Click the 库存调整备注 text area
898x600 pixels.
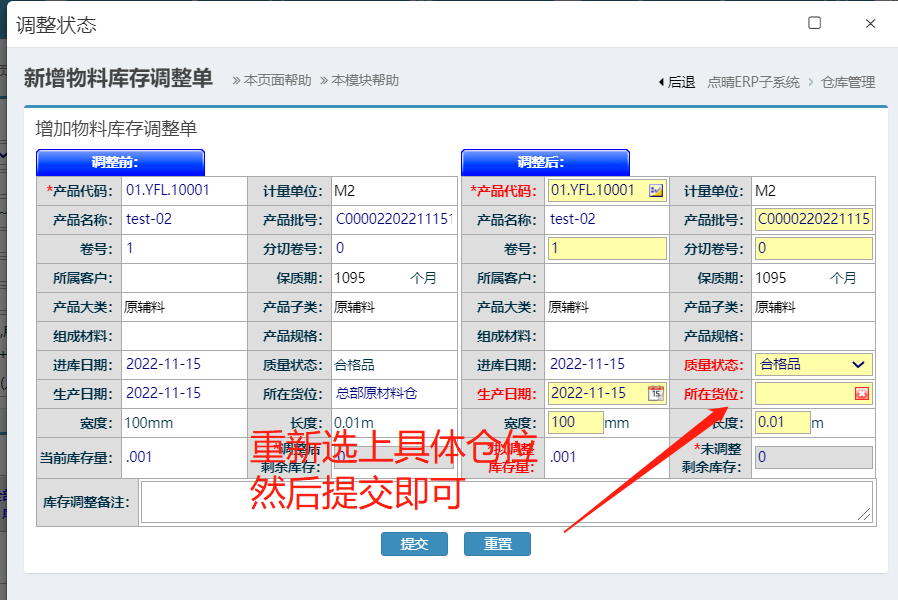[506, 502]
